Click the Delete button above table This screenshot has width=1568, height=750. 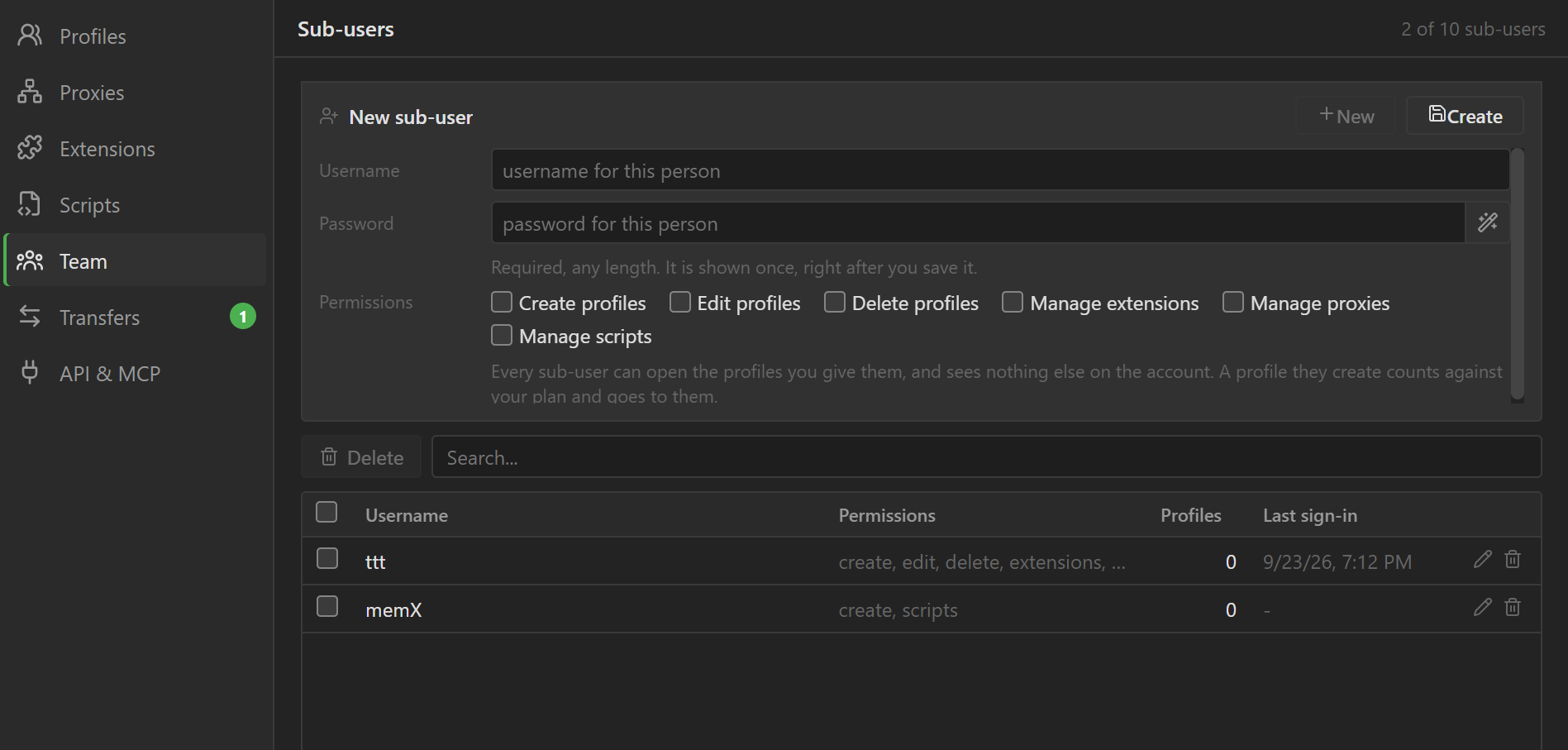pos(362,457)
